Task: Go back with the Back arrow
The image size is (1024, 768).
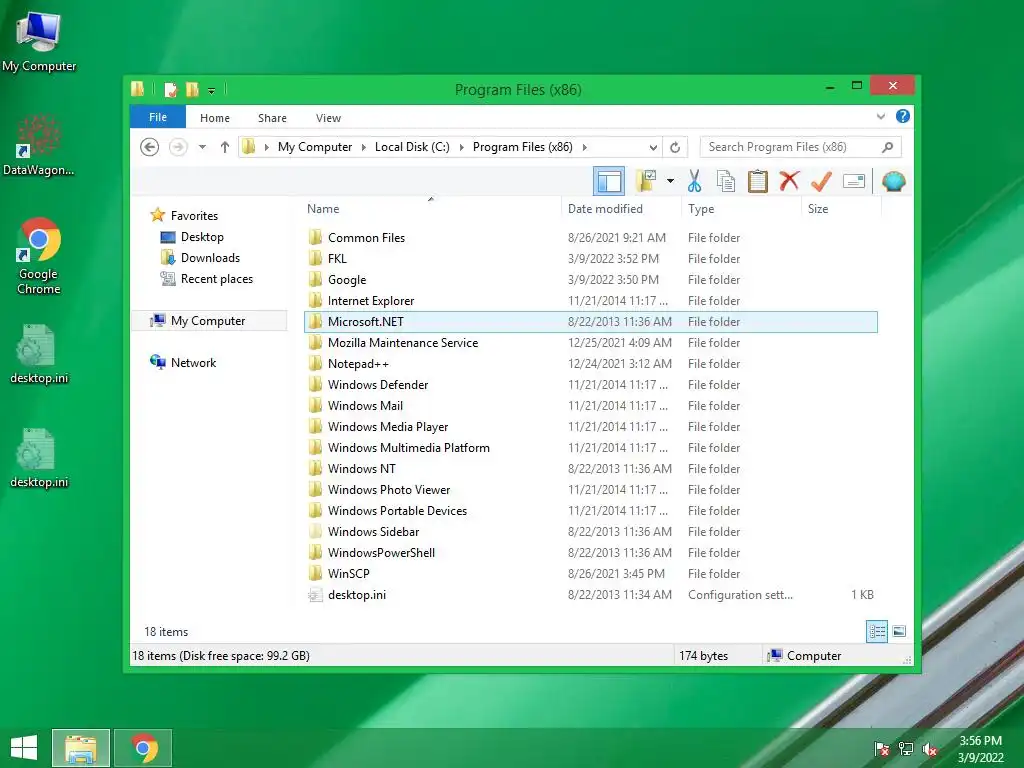Action: 150,147
